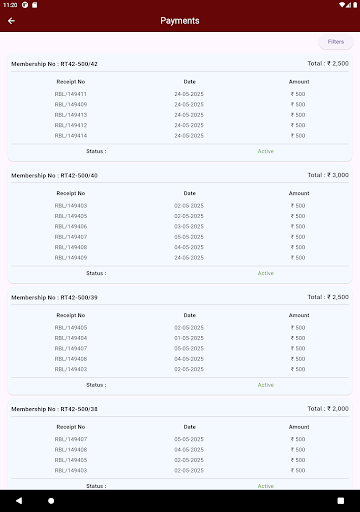Tap Receipt No column header in first card
Viewport: 360px width, 512px height.
[x=71, y=82]
